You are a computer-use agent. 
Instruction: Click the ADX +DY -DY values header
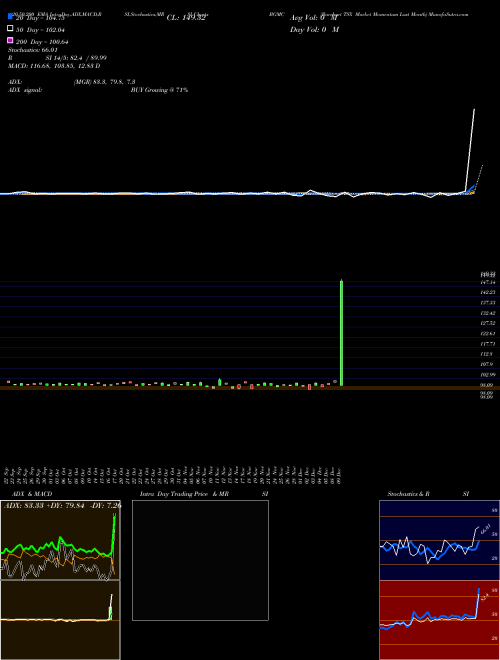tap(63, 505)
